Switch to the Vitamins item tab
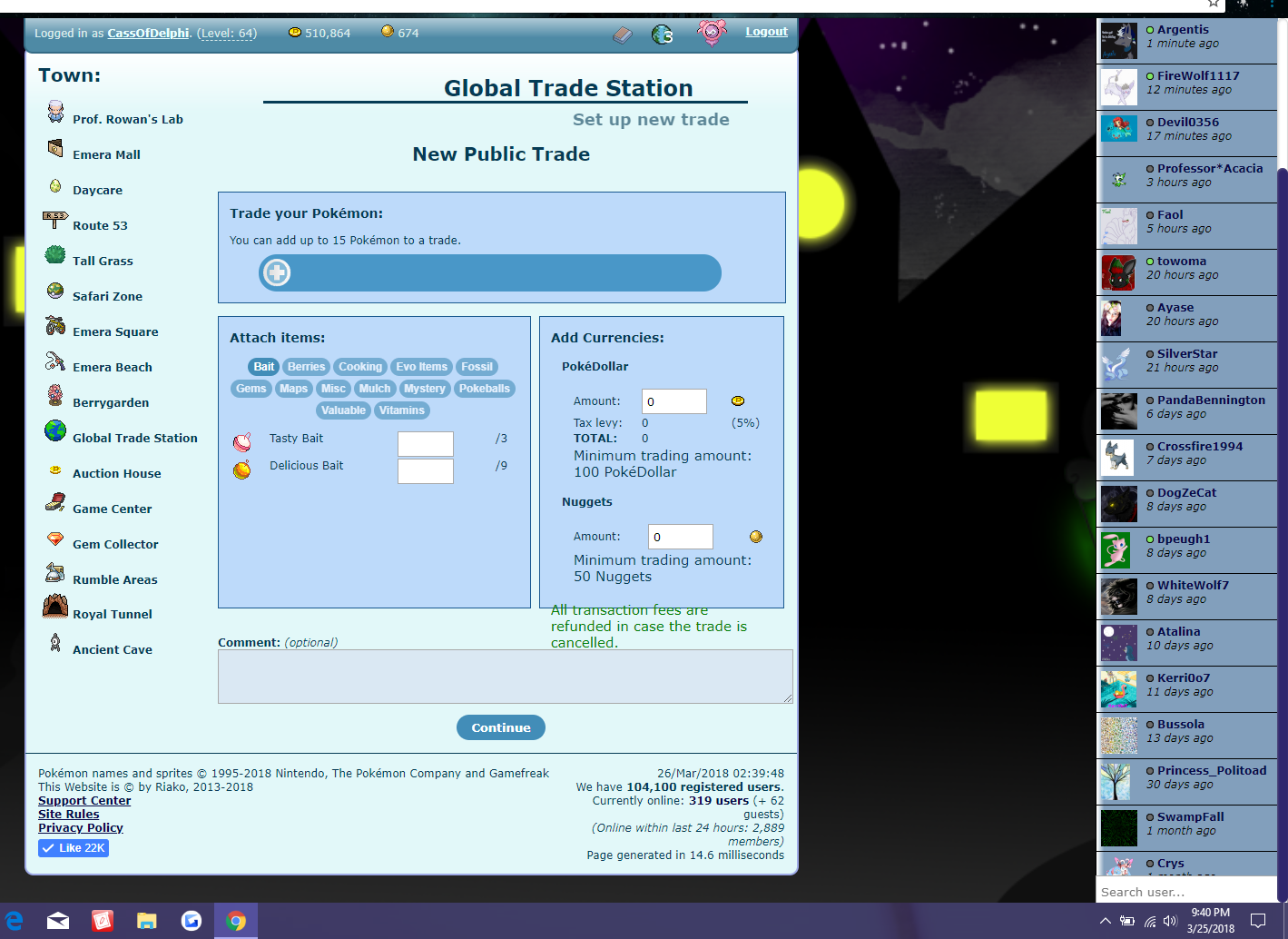The image size is (1288, 939). pyautogui.click(x=402, y=410)
